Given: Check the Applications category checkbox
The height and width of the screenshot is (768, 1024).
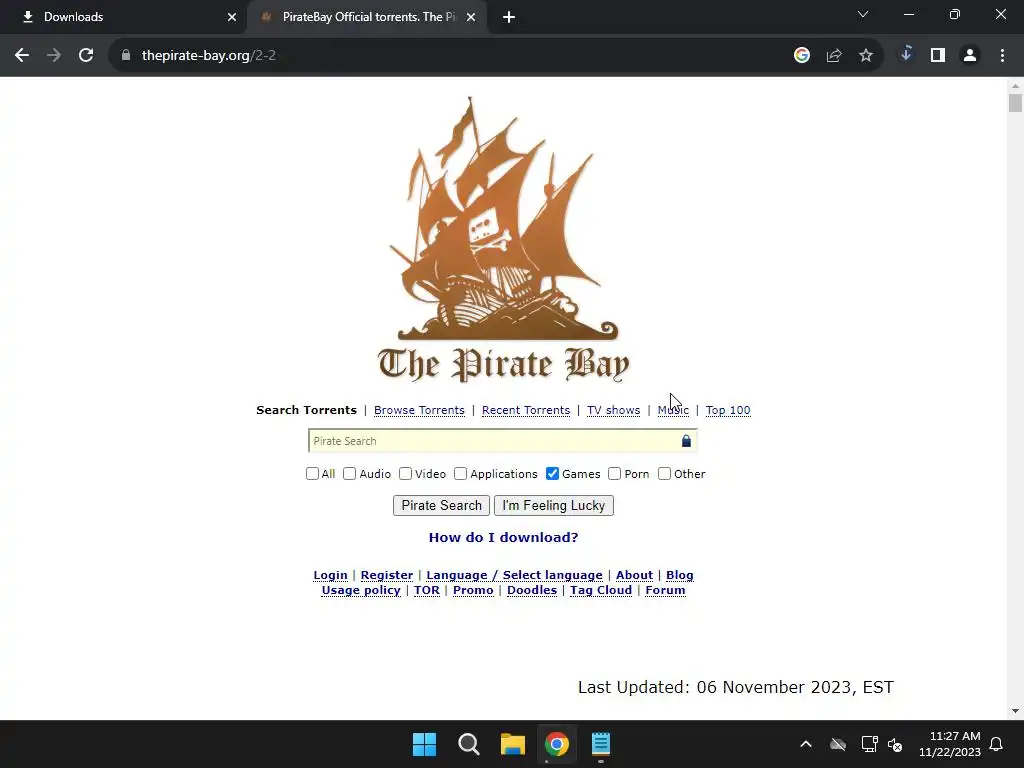Looking at the screenshot, I should 460,473.
